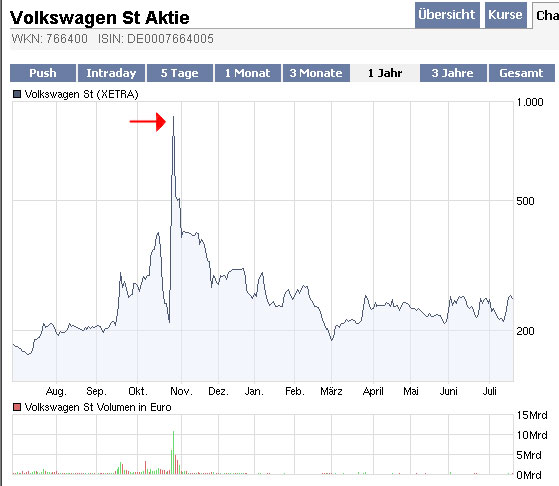Click the Mai axis label
The width and height of the screenshot is (559, 486).
pos(411,392)
